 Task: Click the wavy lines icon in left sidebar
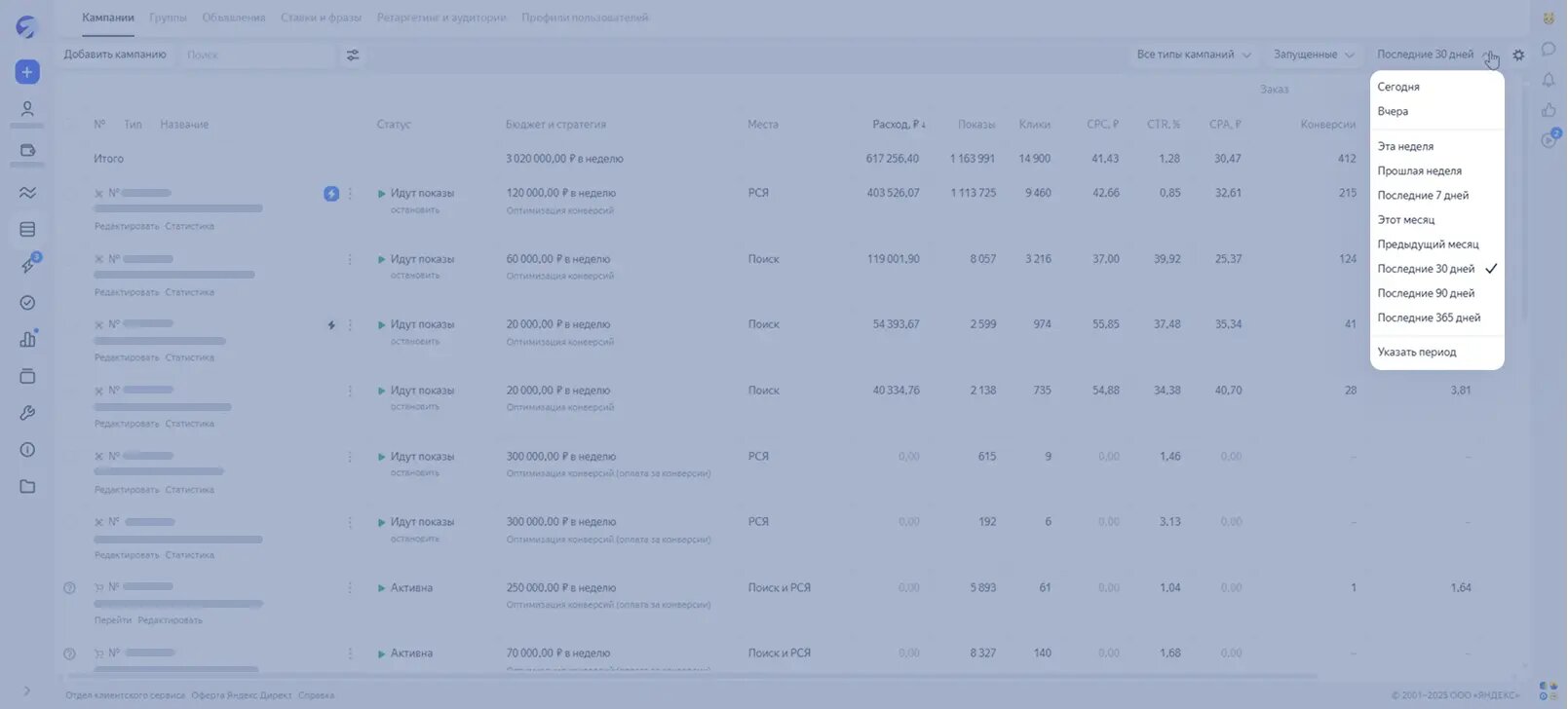pyautogui.click(x=27, y=193)
